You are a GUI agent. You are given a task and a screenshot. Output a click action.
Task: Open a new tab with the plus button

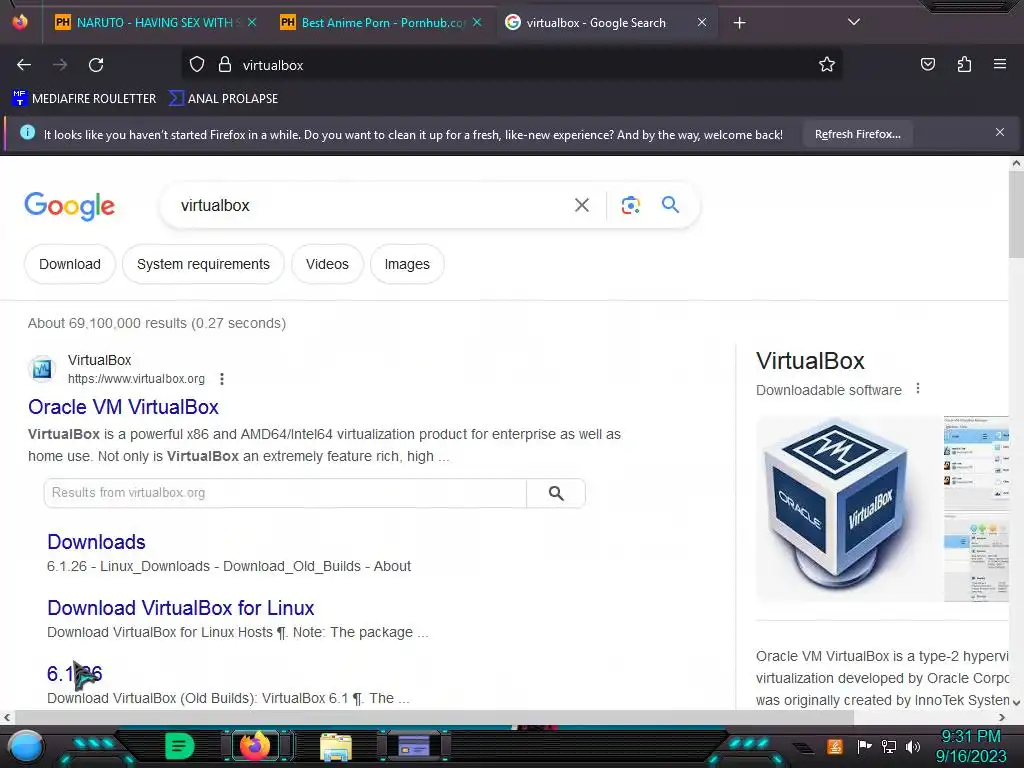739,23
